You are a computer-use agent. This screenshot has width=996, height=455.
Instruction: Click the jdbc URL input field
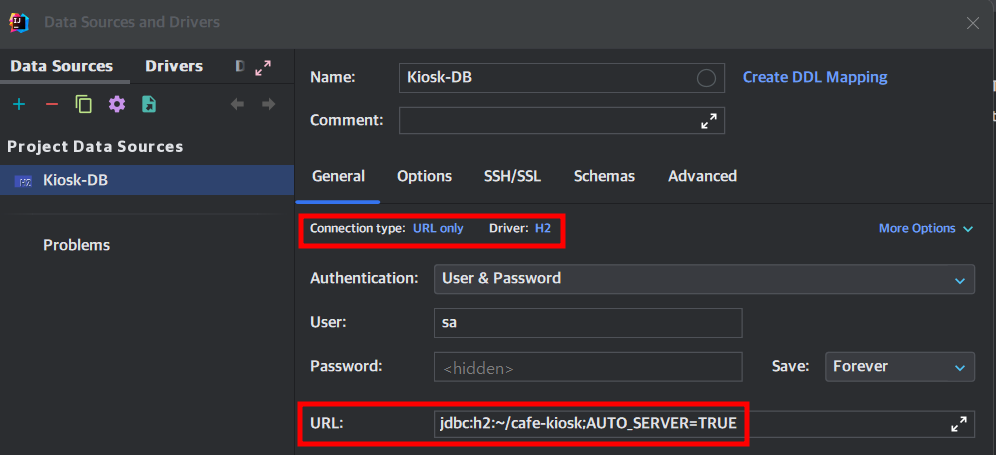tap(704, 424)
